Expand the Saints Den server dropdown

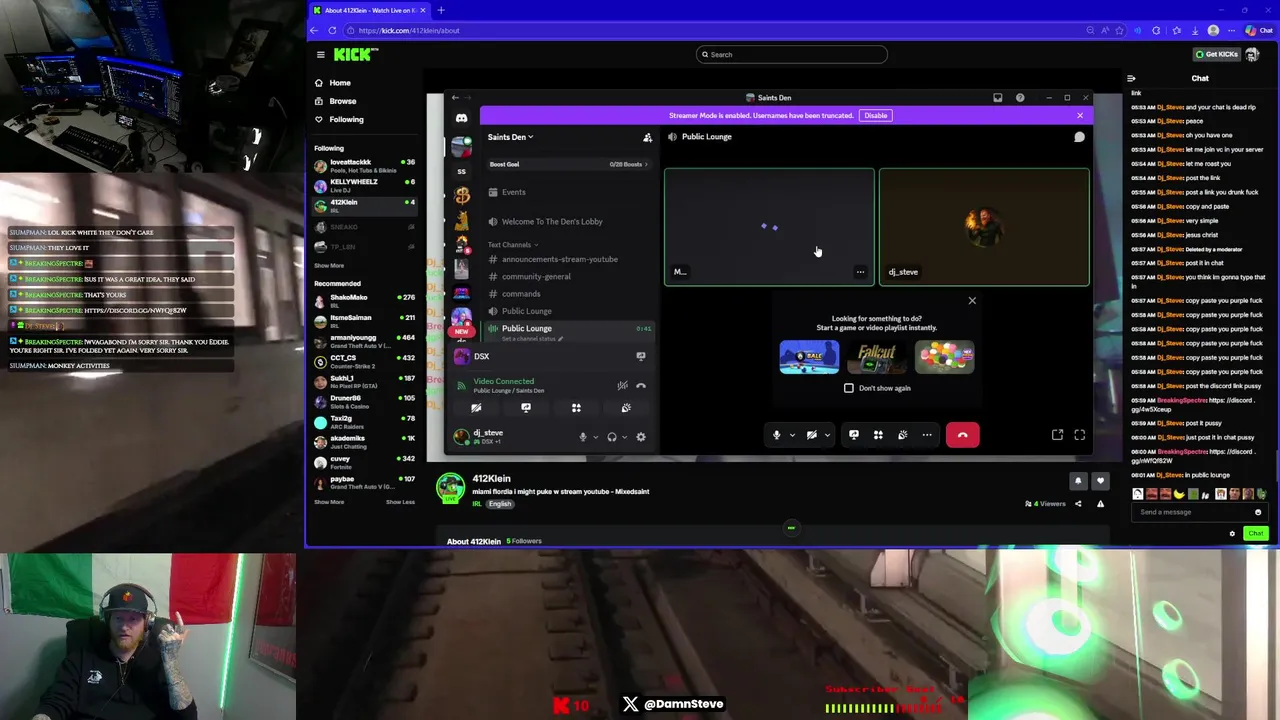(x=510, y=137)
